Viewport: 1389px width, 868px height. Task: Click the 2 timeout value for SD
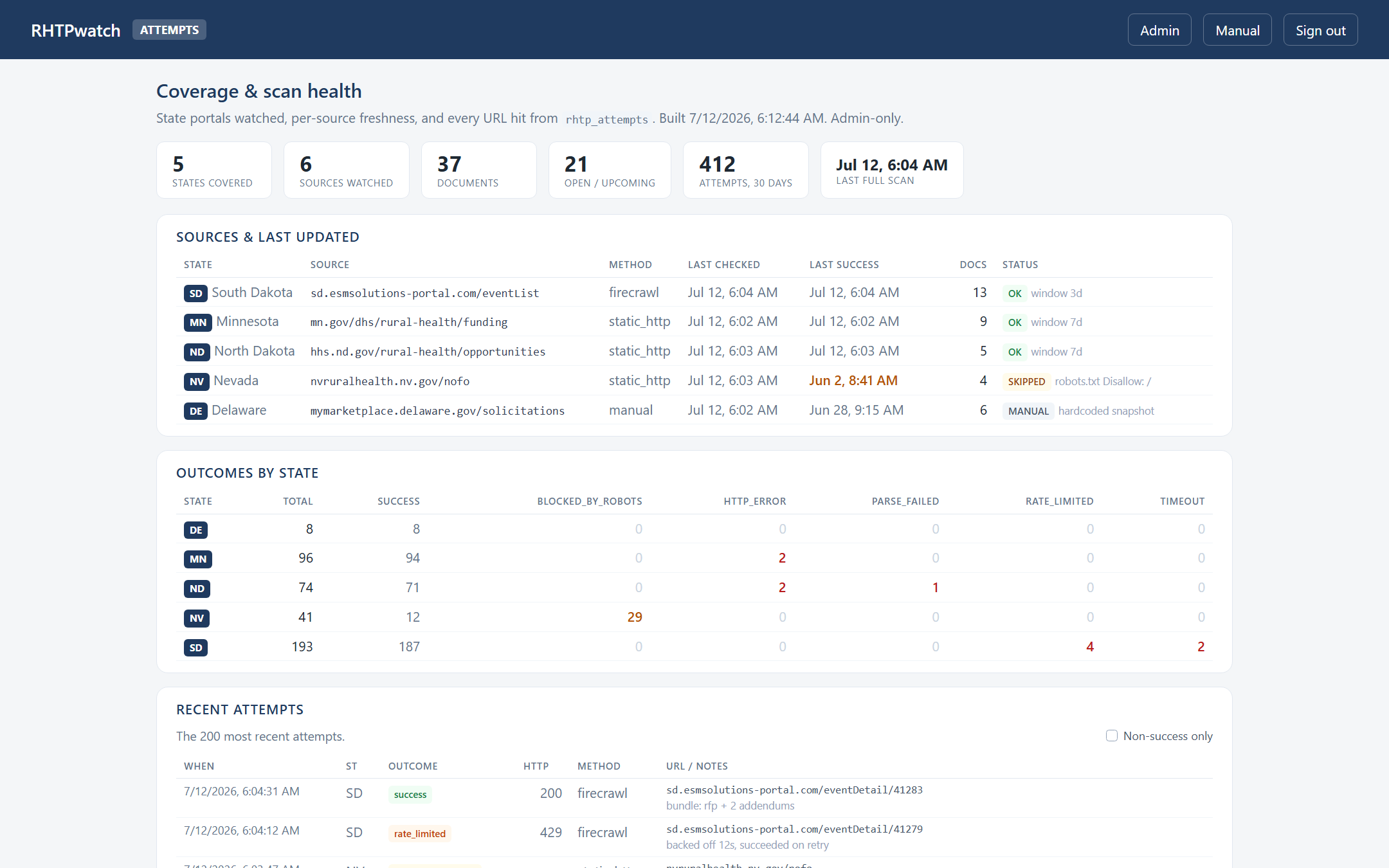pos(1201,647)
